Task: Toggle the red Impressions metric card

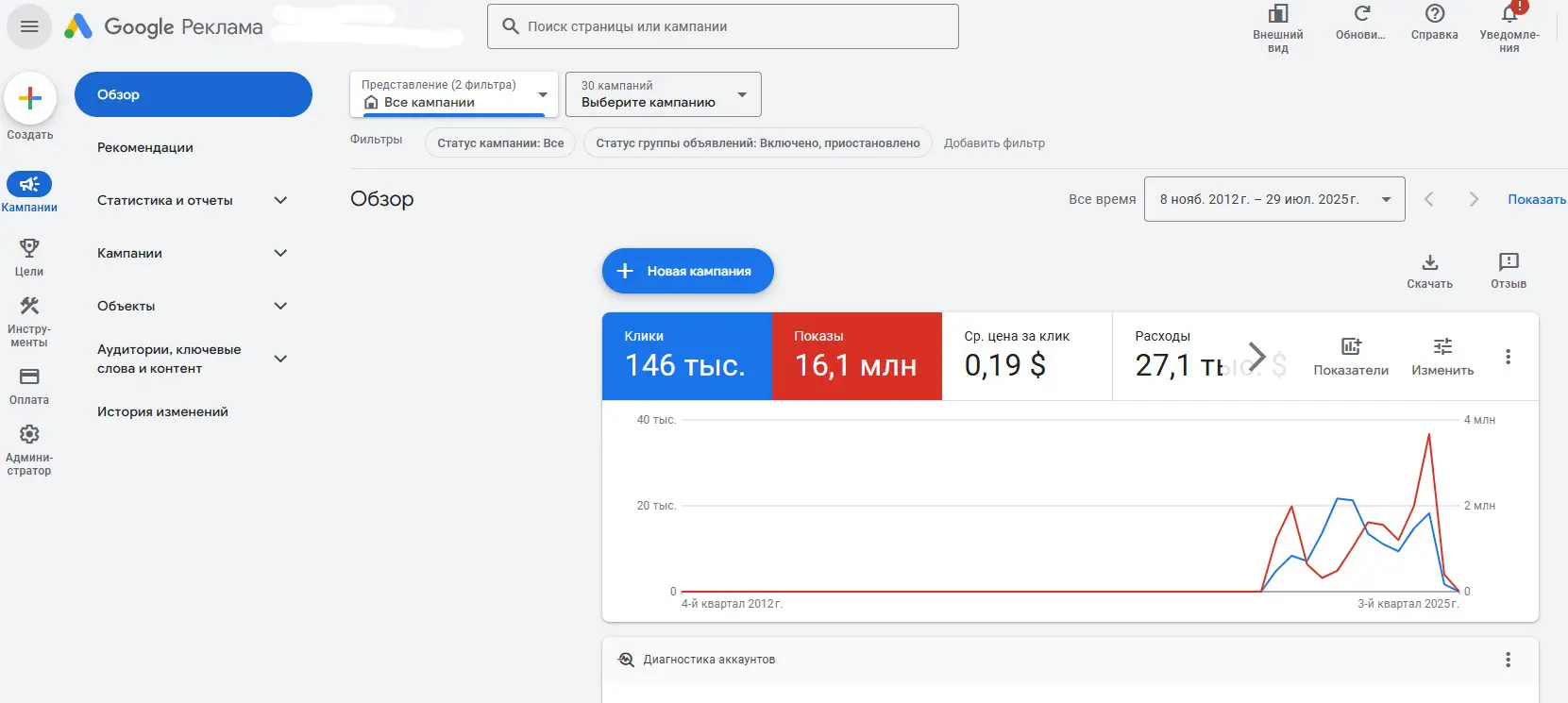Action: (x=856, y=356)
